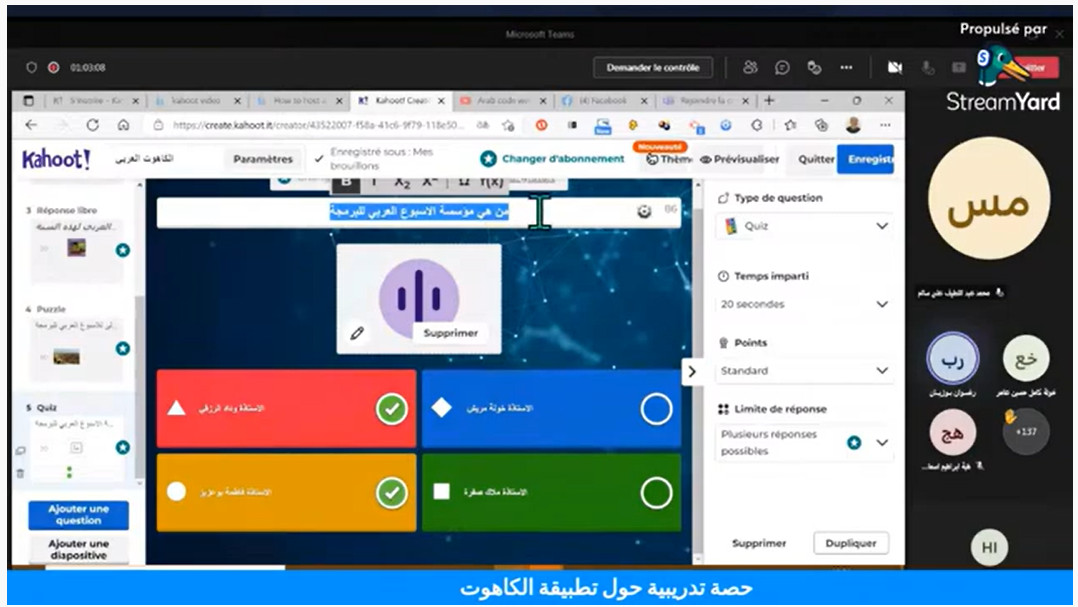Click the 'Demander le contrôle' button

tap(652, 67)
